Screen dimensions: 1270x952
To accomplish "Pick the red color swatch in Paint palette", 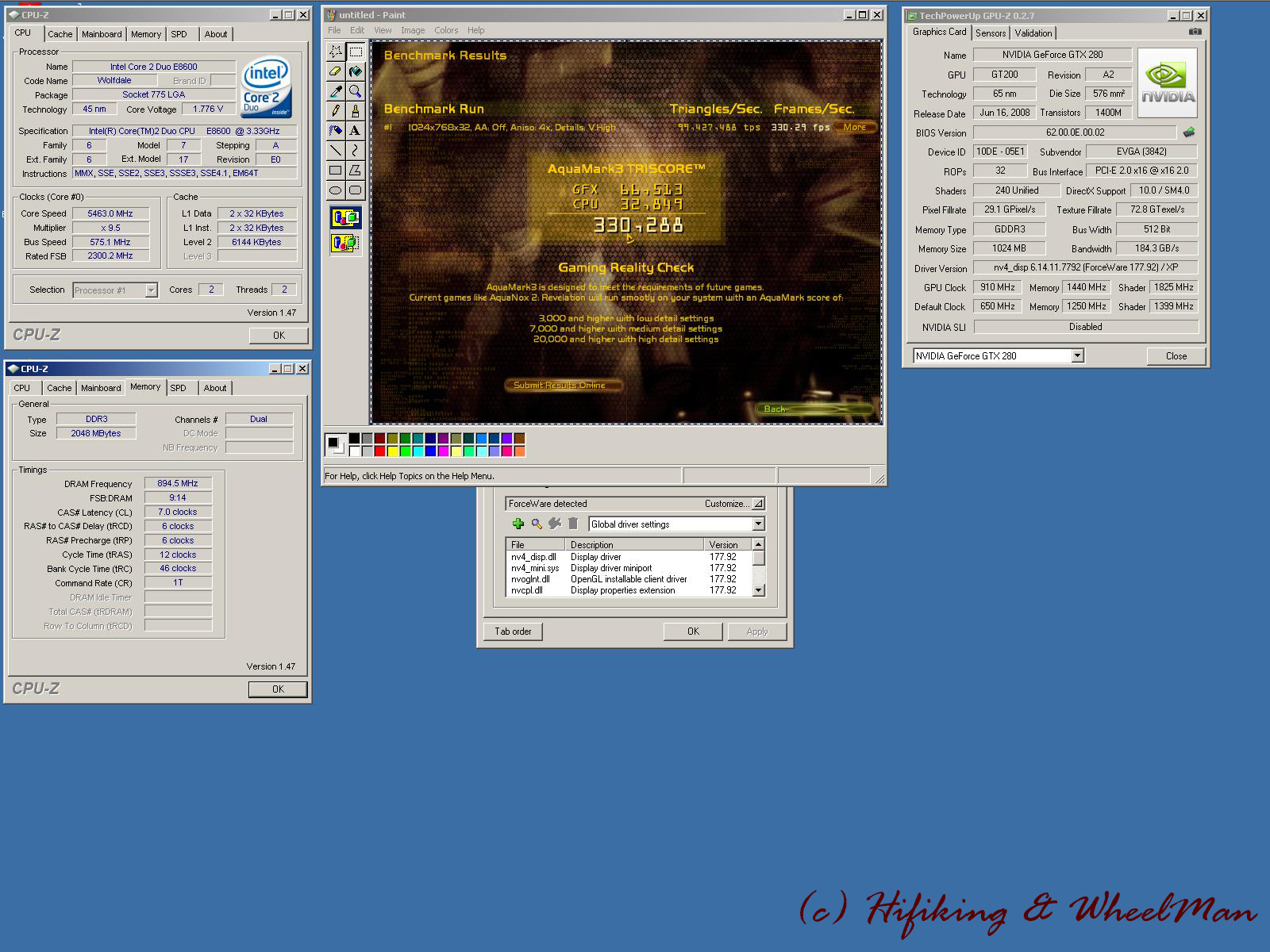I will click(380, 451).
